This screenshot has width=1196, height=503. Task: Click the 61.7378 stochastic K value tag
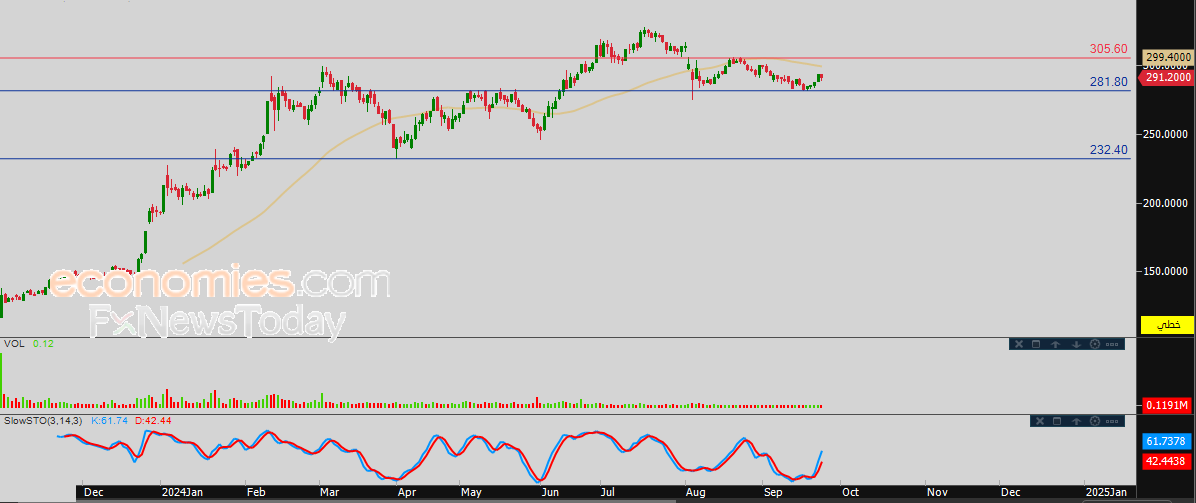click(x=1166, y=441)
